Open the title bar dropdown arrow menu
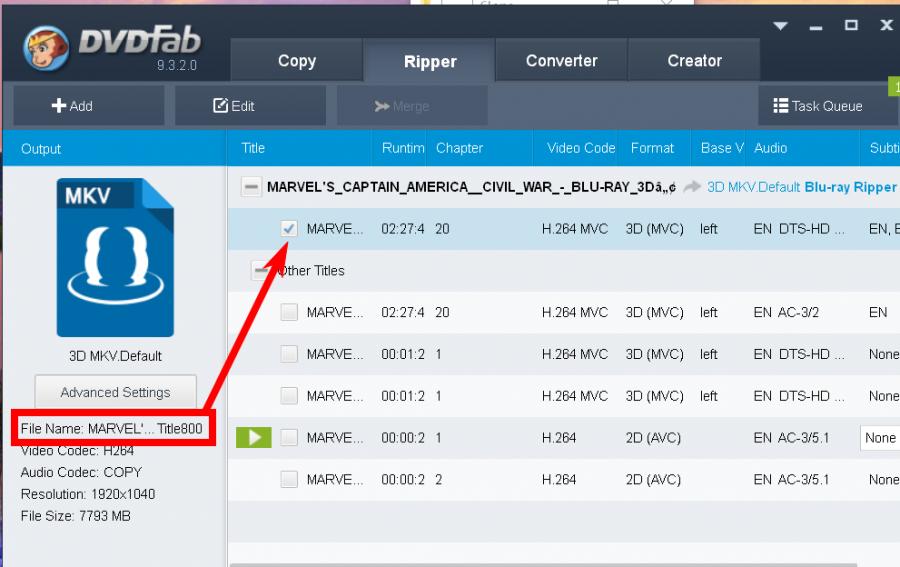Image resolution: width=900 pixels, height=567 pixels. 780,26
